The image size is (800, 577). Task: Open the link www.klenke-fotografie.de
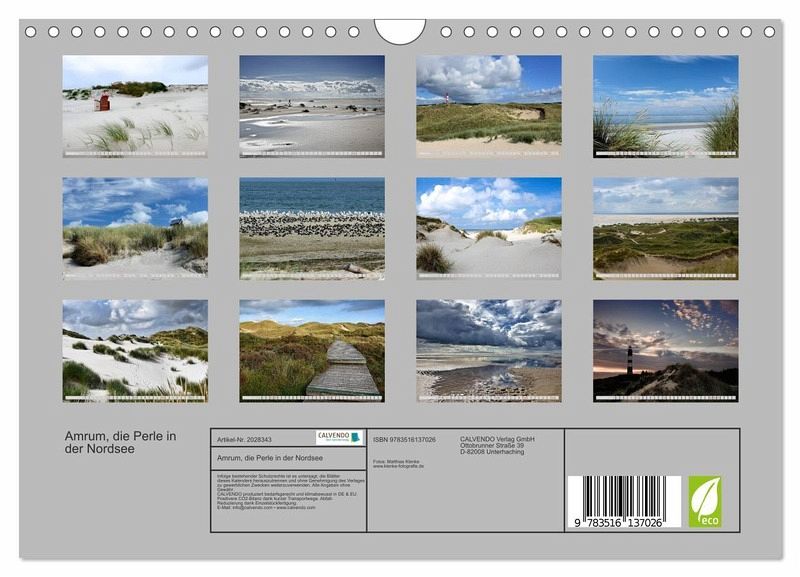(x=398, y=466)
